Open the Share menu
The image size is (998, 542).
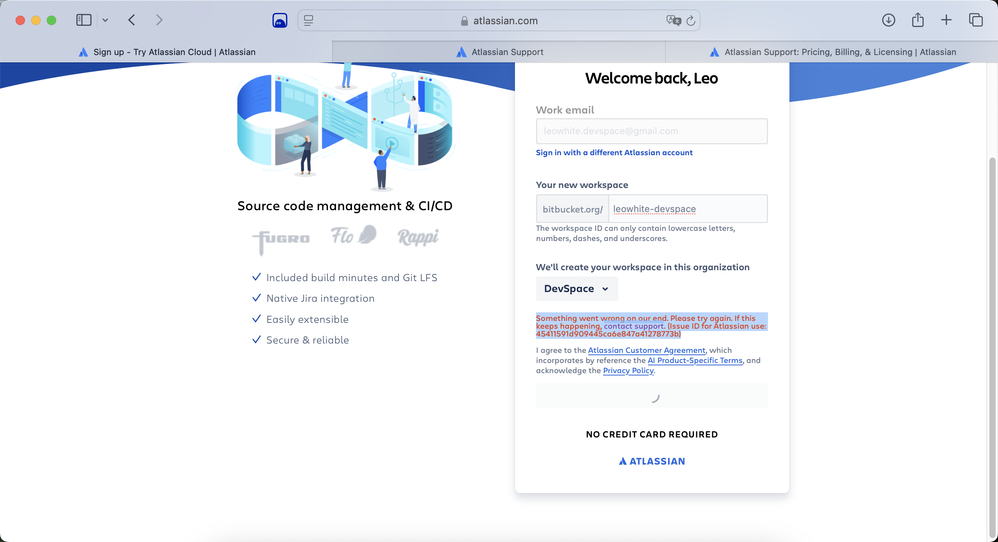(x=917, y=20)
